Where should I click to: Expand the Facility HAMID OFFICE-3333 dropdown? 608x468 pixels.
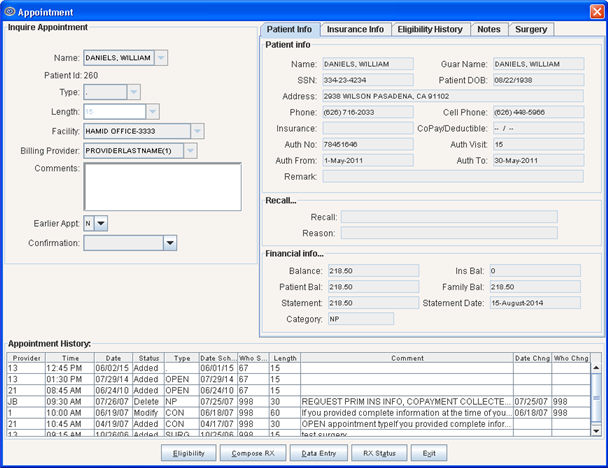pos(197,131)
